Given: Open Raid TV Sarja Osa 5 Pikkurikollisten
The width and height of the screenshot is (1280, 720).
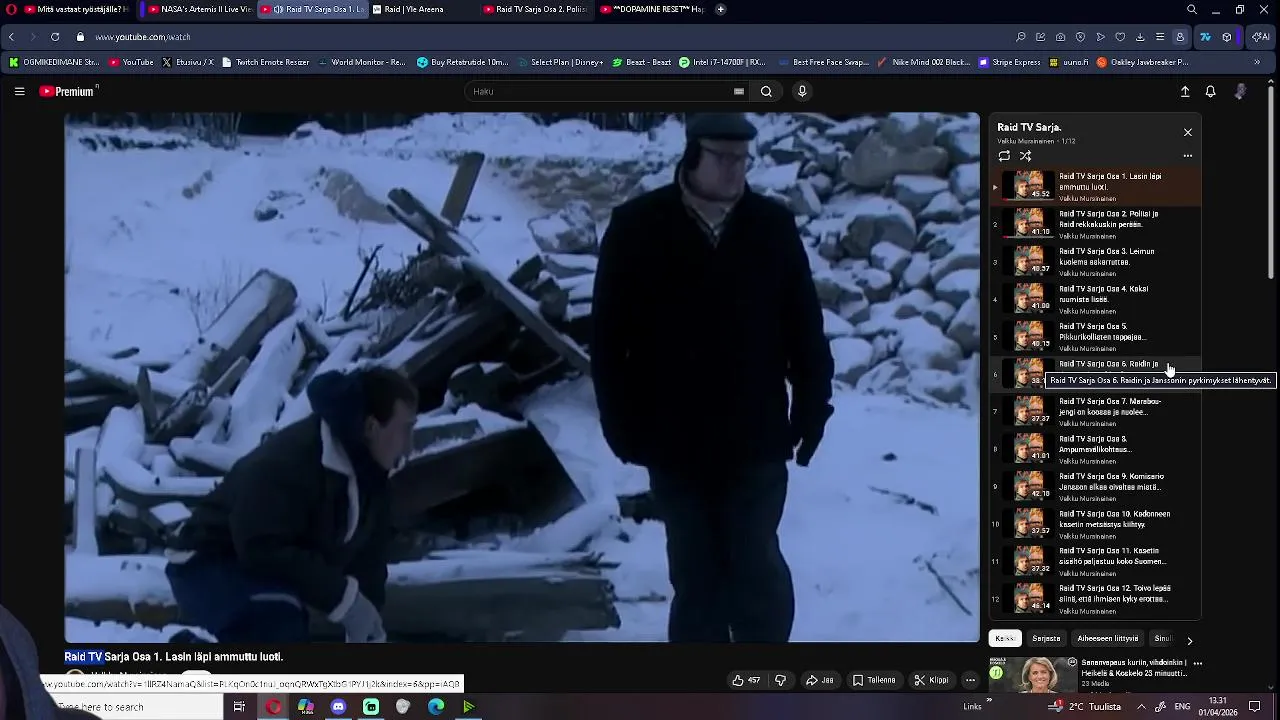Looking at the screenshot, I should (x=1095, y=337).
